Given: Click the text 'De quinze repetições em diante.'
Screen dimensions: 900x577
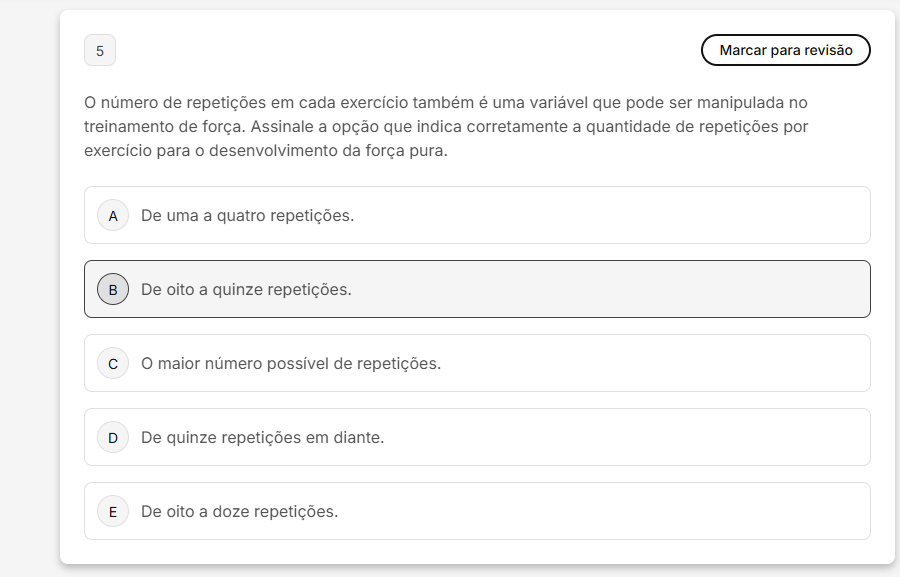Looking at the screenshot, I should 262,437.
